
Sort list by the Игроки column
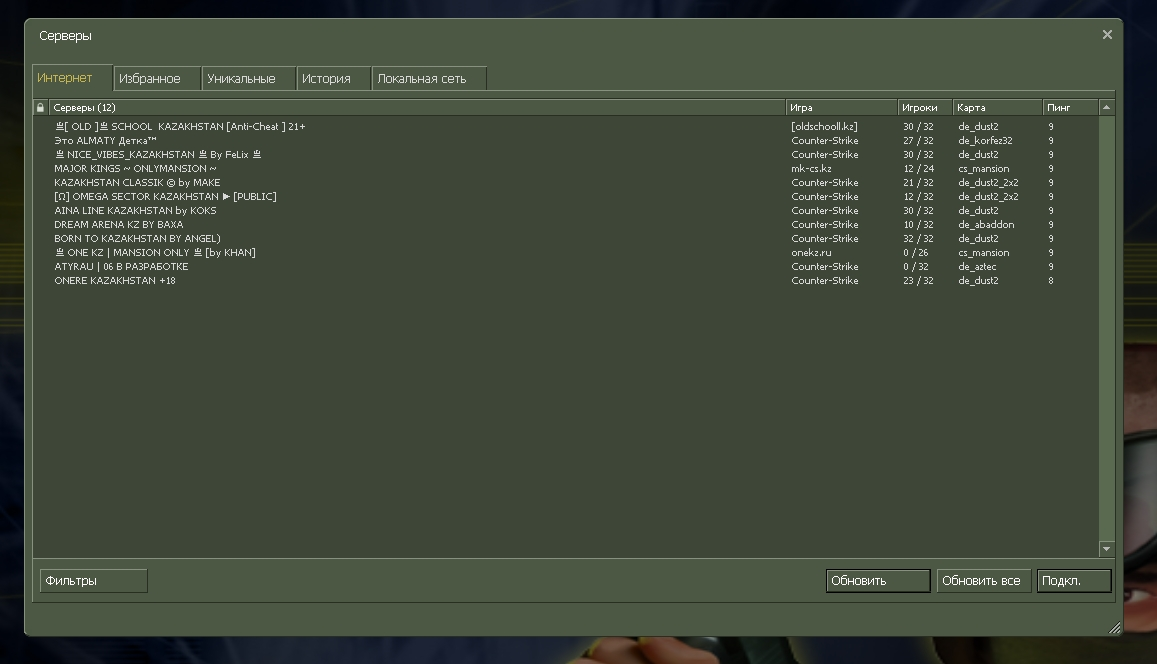pos(924,107)
